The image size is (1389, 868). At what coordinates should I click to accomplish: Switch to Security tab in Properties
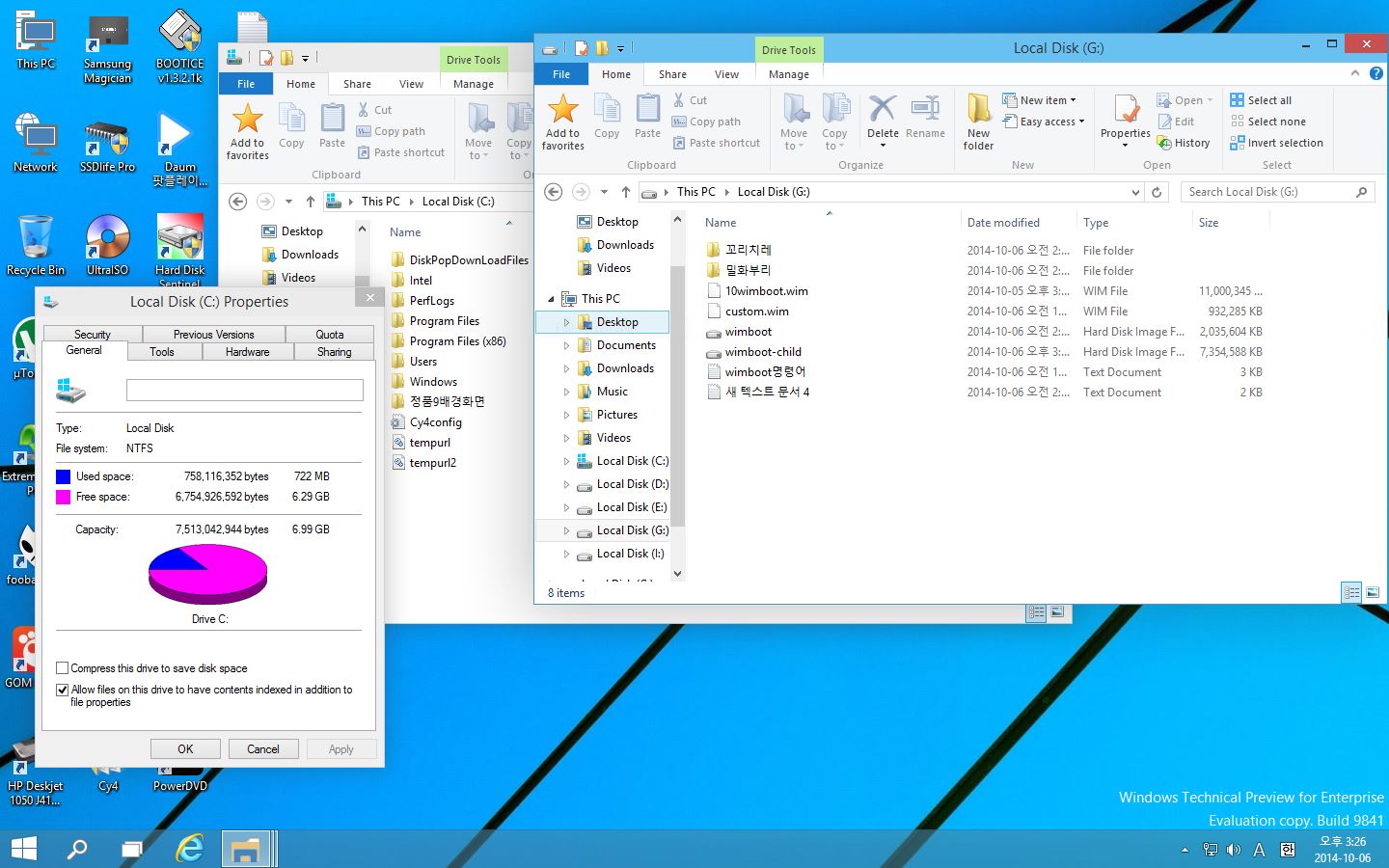tap(93, 335)
